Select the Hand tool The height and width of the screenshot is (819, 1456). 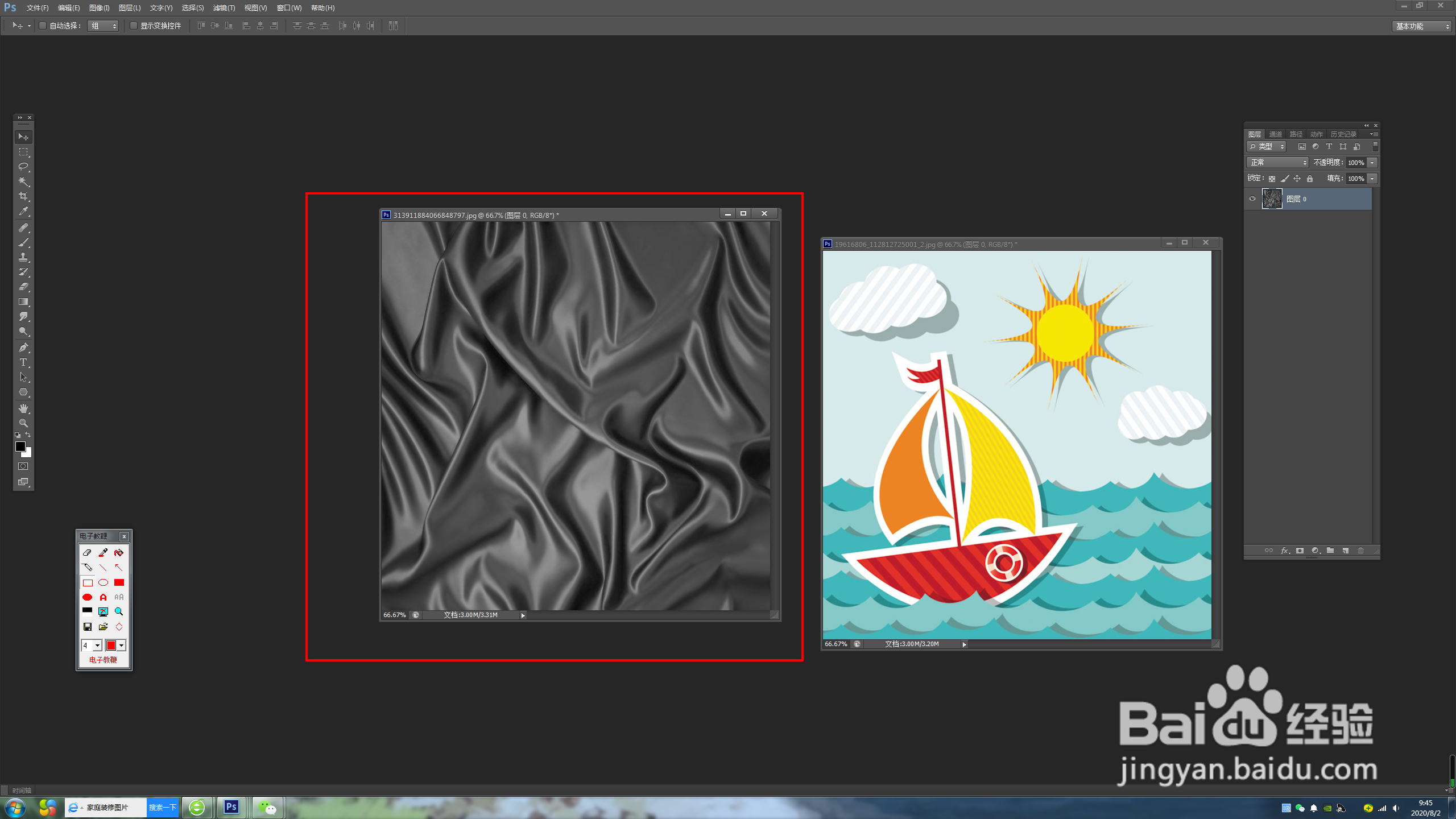coord(23,408)
